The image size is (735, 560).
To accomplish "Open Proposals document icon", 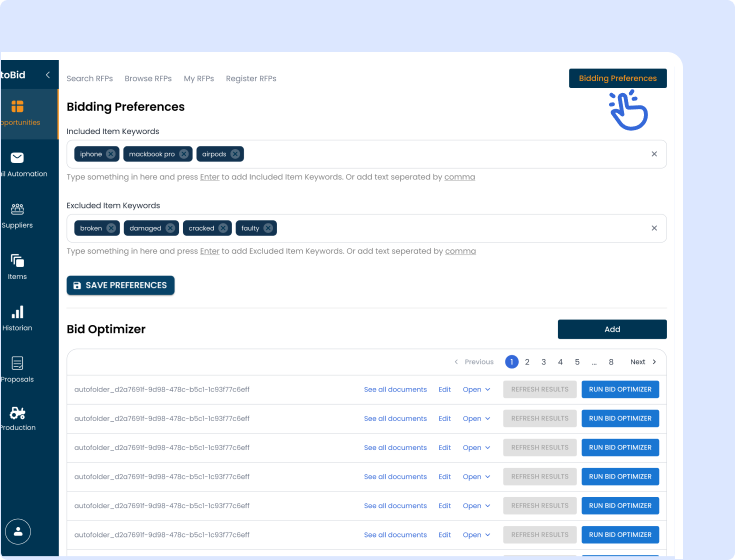I will [18, 363].
